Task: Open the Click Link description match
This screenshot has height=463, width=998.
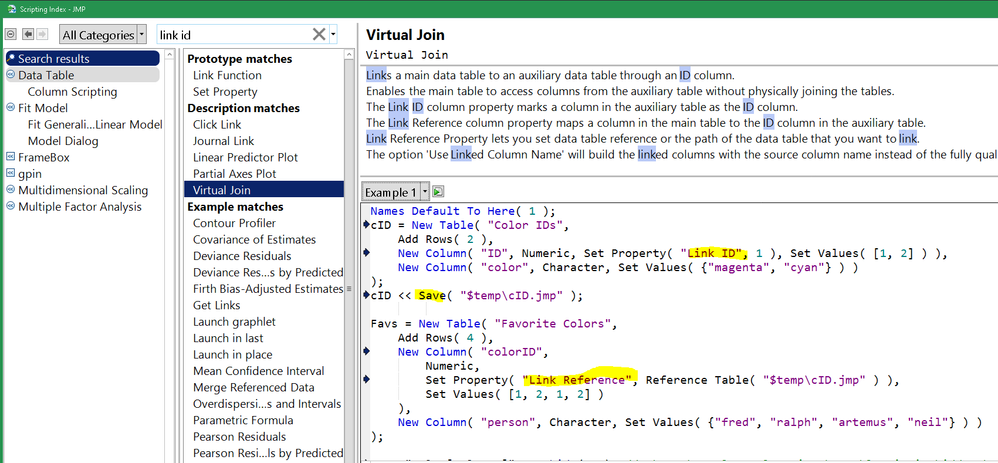Action: (x=217, y=125)
